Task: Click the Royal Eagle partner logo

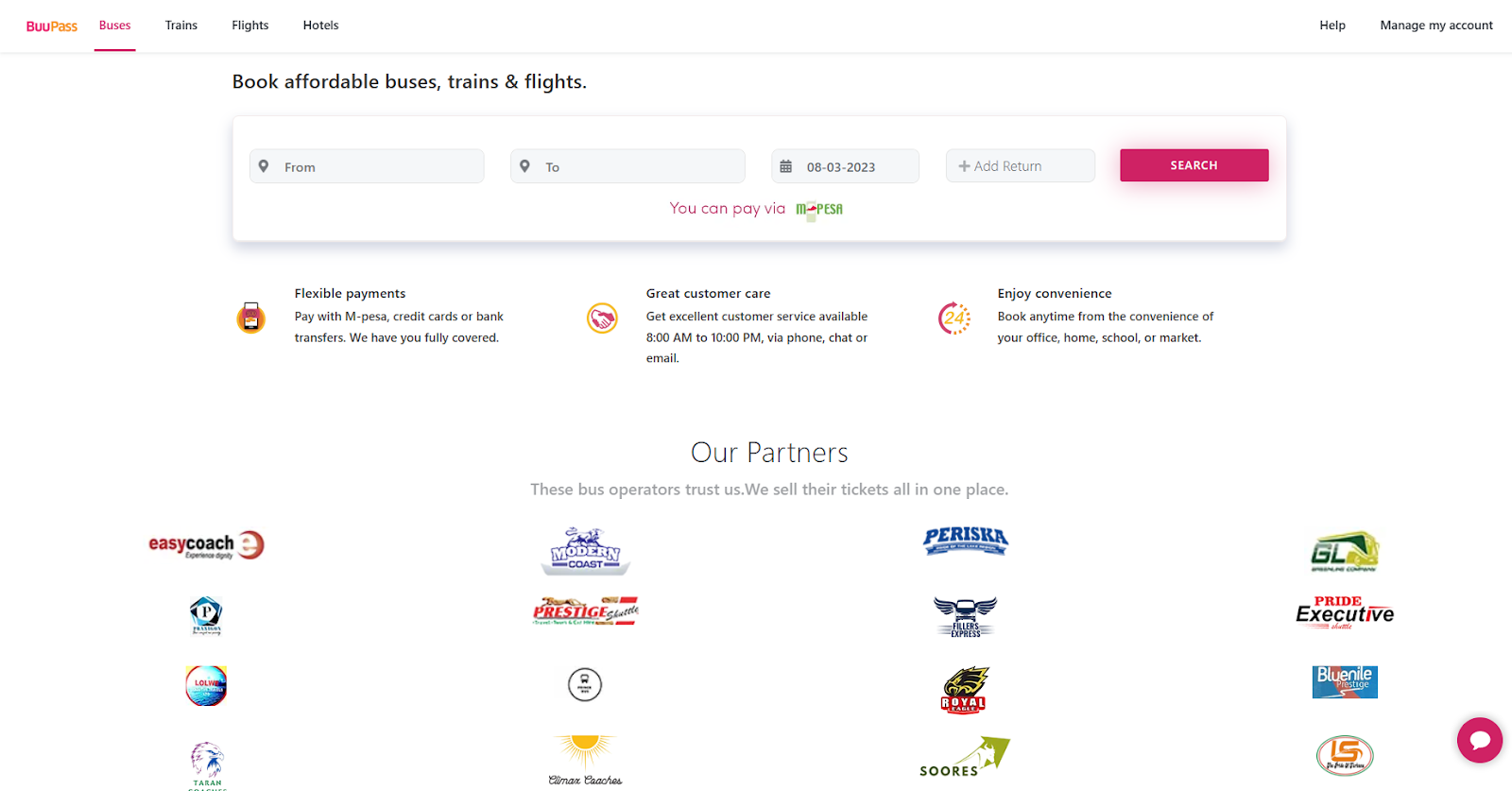Action: (x=964, y=690)
